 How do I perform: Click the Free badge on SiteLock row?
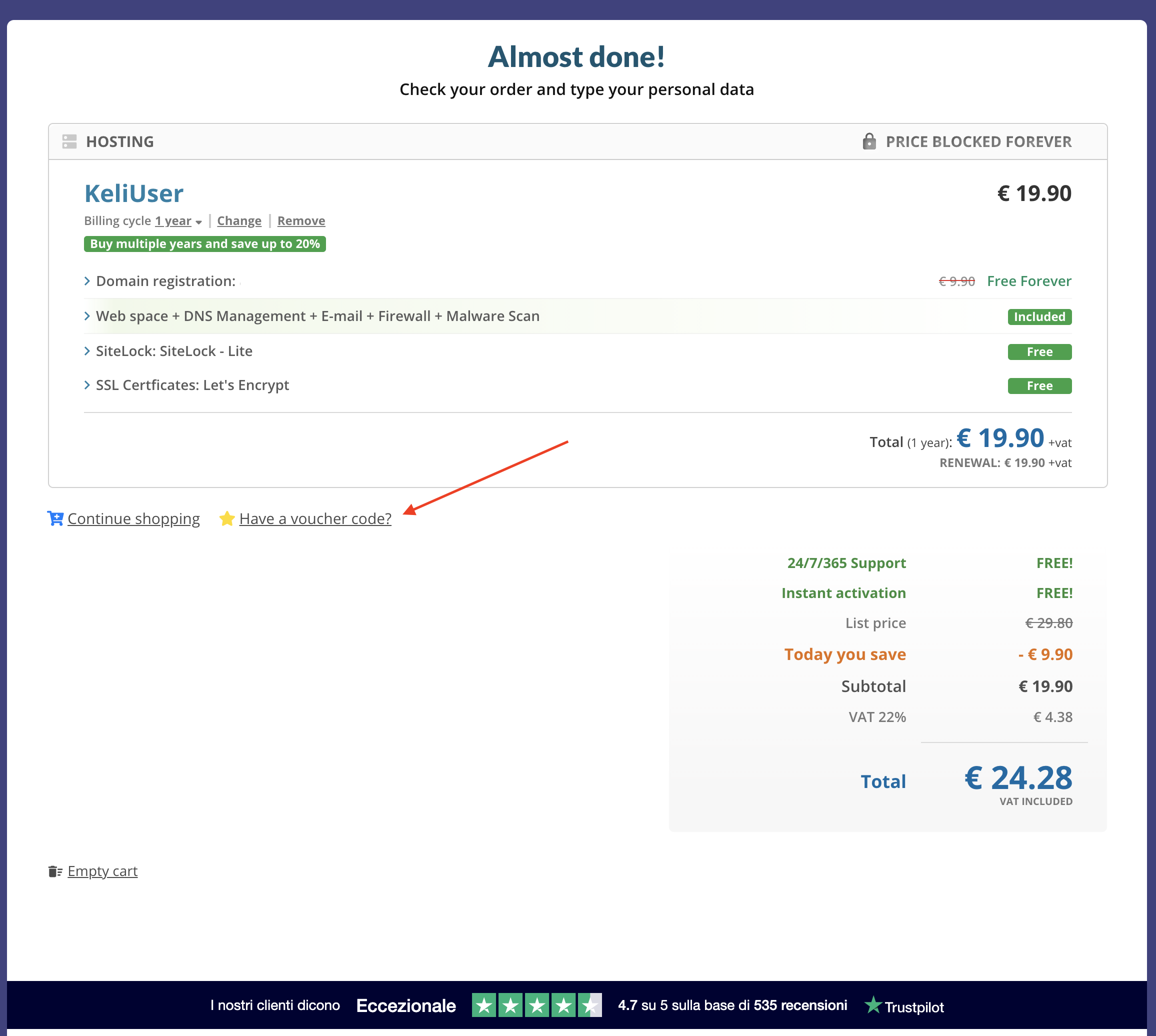click(x=1039, y=352)
